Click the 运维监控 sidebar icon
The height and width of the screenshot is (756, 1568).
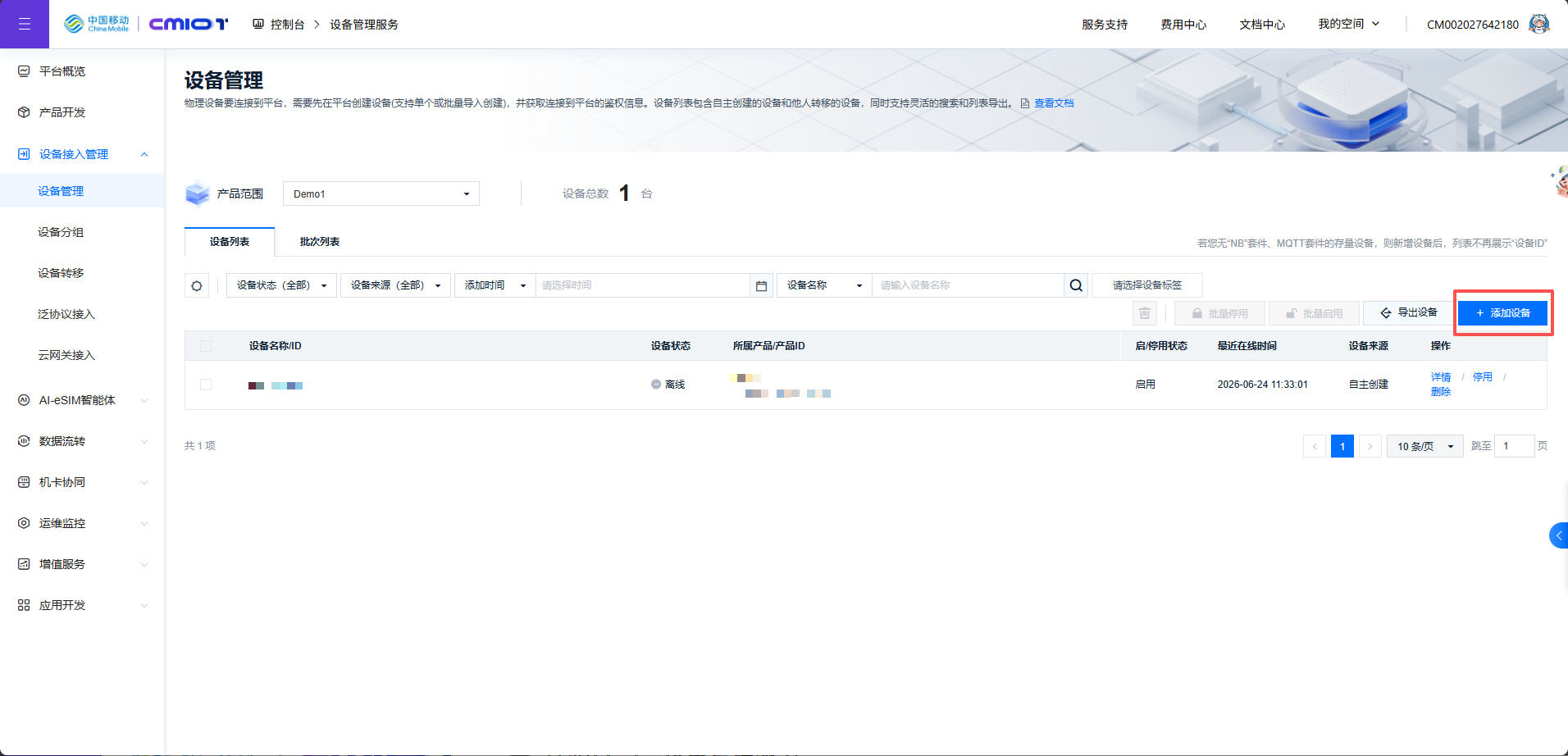coord(24,523)
